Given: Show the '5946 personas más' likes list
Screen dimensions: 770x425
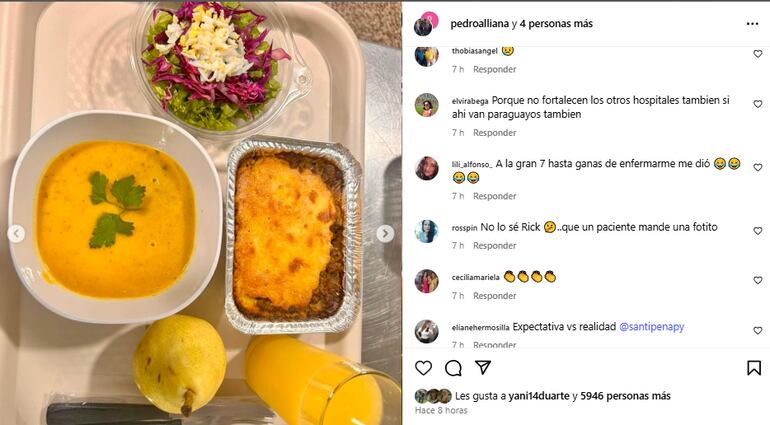Looking at the screenshot, I should coord(625,396).
